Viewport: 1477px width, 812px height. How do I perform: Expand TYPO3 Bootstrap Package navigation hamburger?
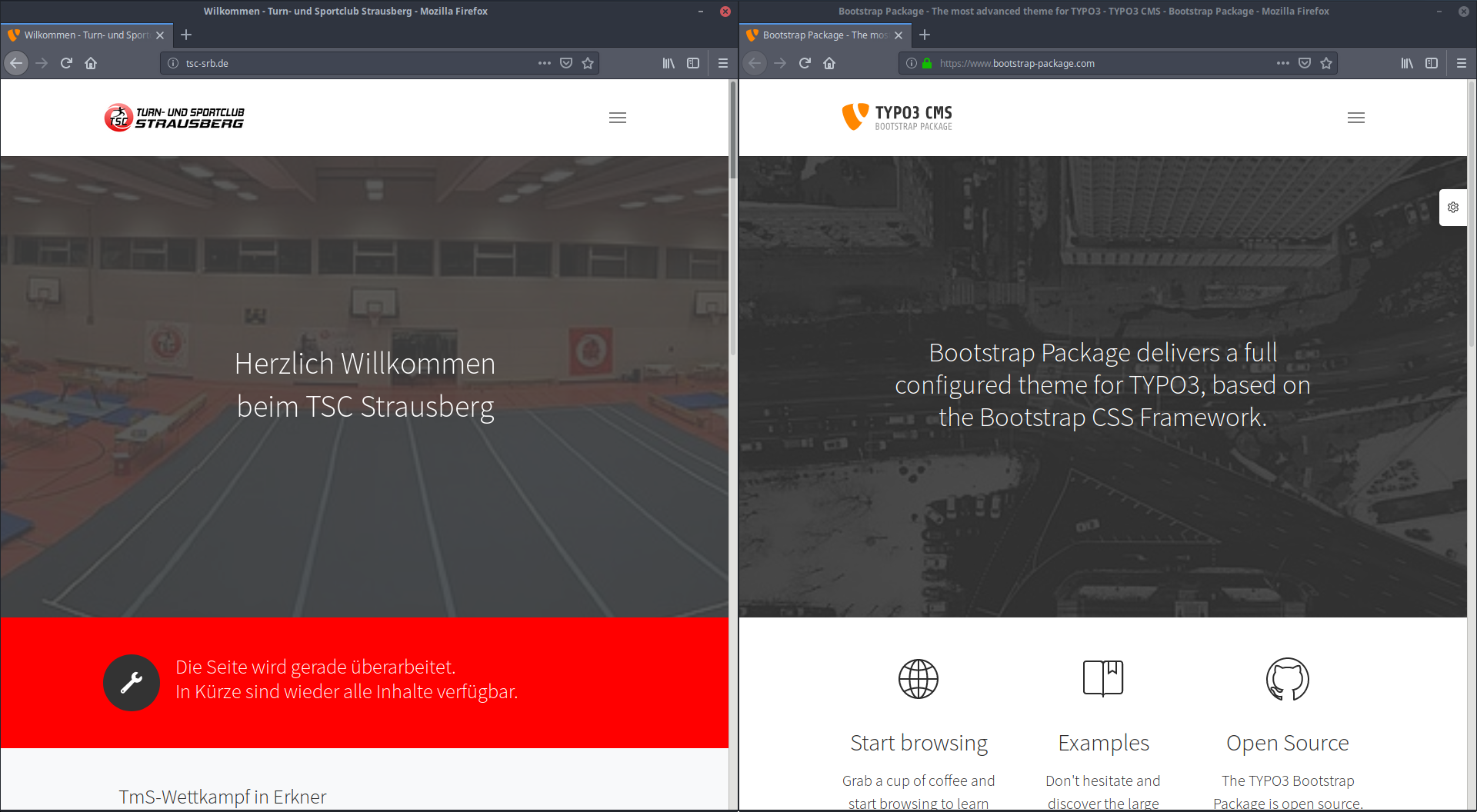[1356, 118]
